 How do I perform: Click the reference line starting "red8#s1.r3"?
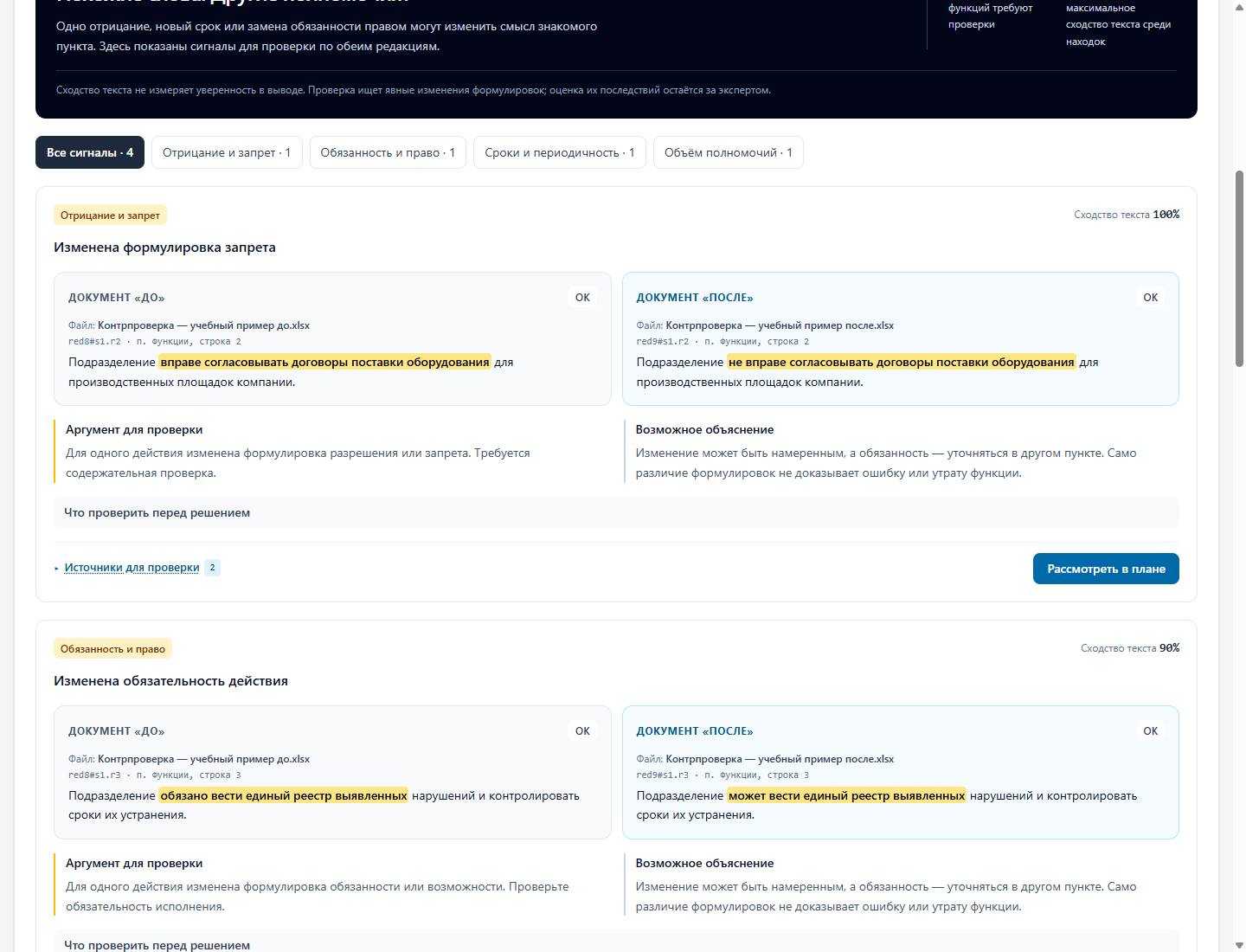(x=155, y=775)
